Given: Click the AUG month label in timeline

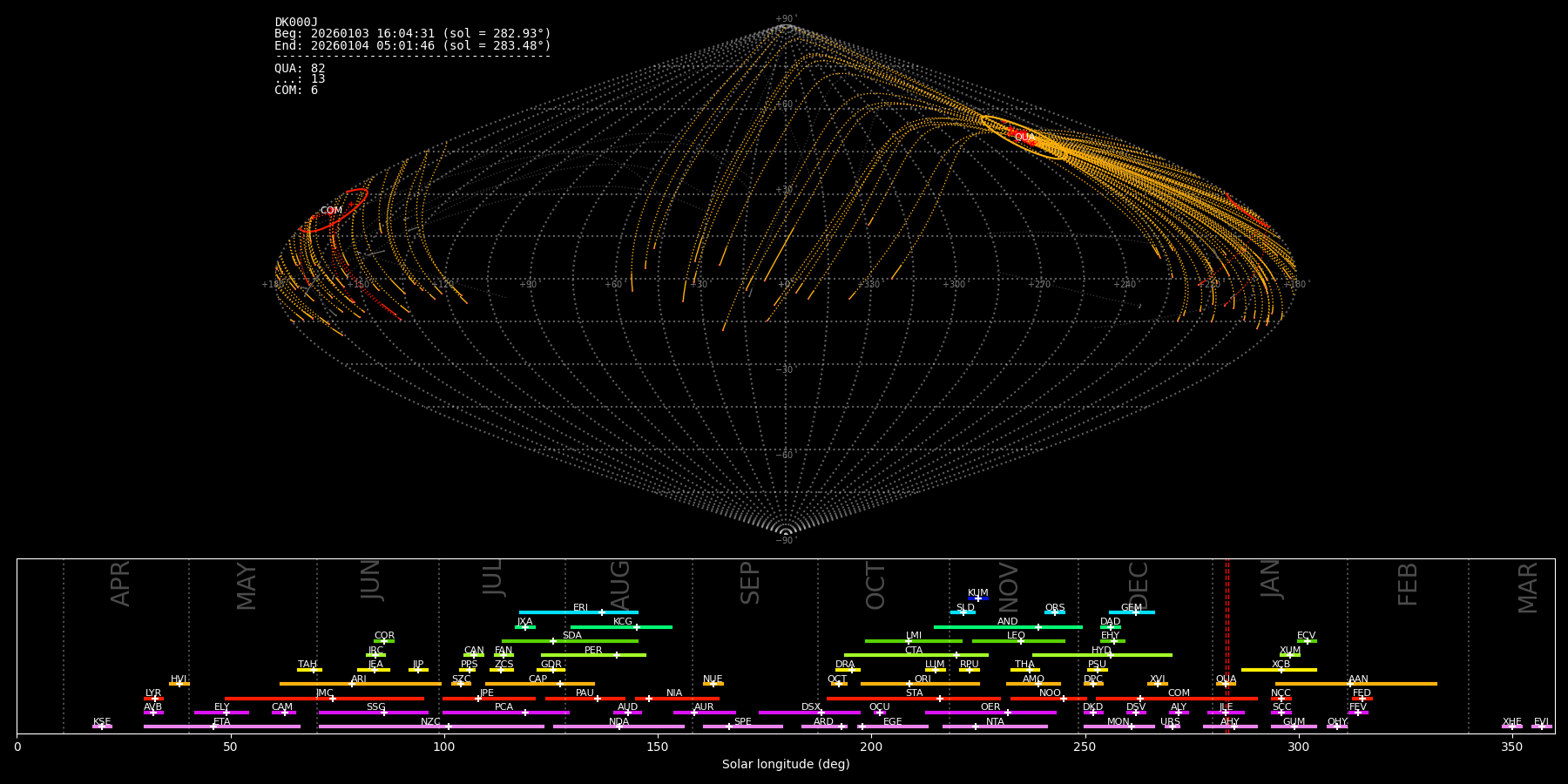Looking at the screenshot, I should 620,584.
